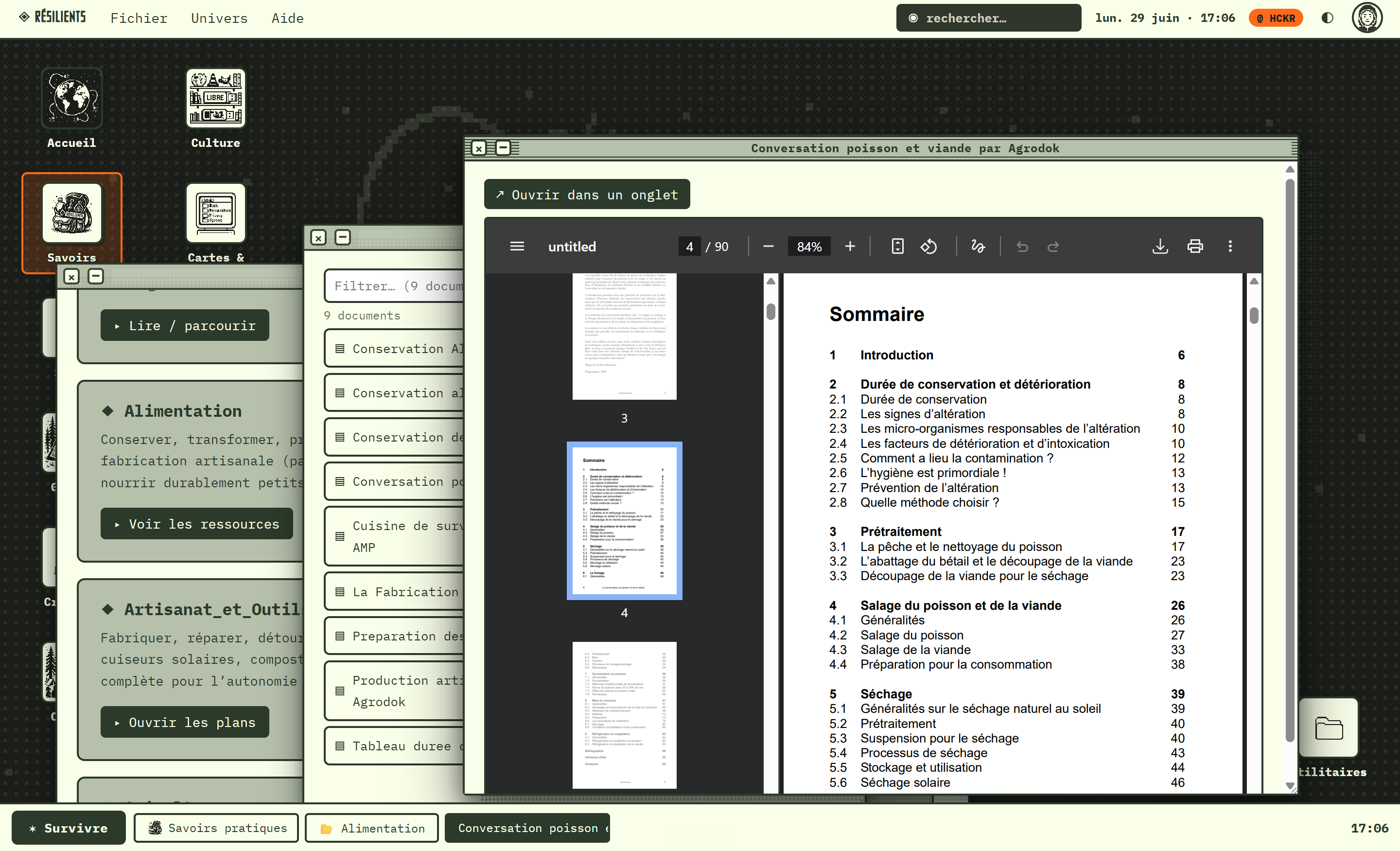Screen dimensions: 1400x851
Task: Open the Fichier menu
Action: 139,18
